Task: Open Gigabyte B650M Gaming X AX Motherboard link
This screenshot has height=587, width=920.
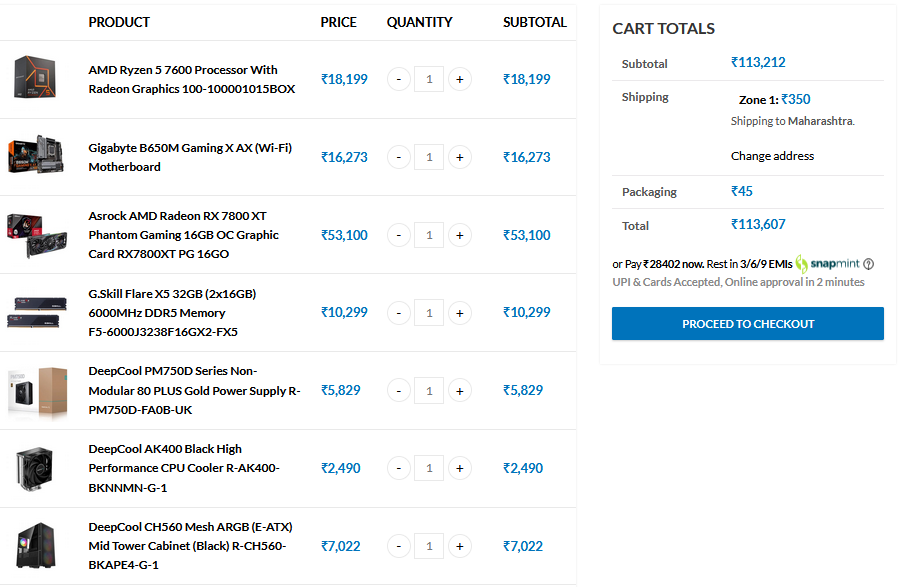Action: coord(190,157)
